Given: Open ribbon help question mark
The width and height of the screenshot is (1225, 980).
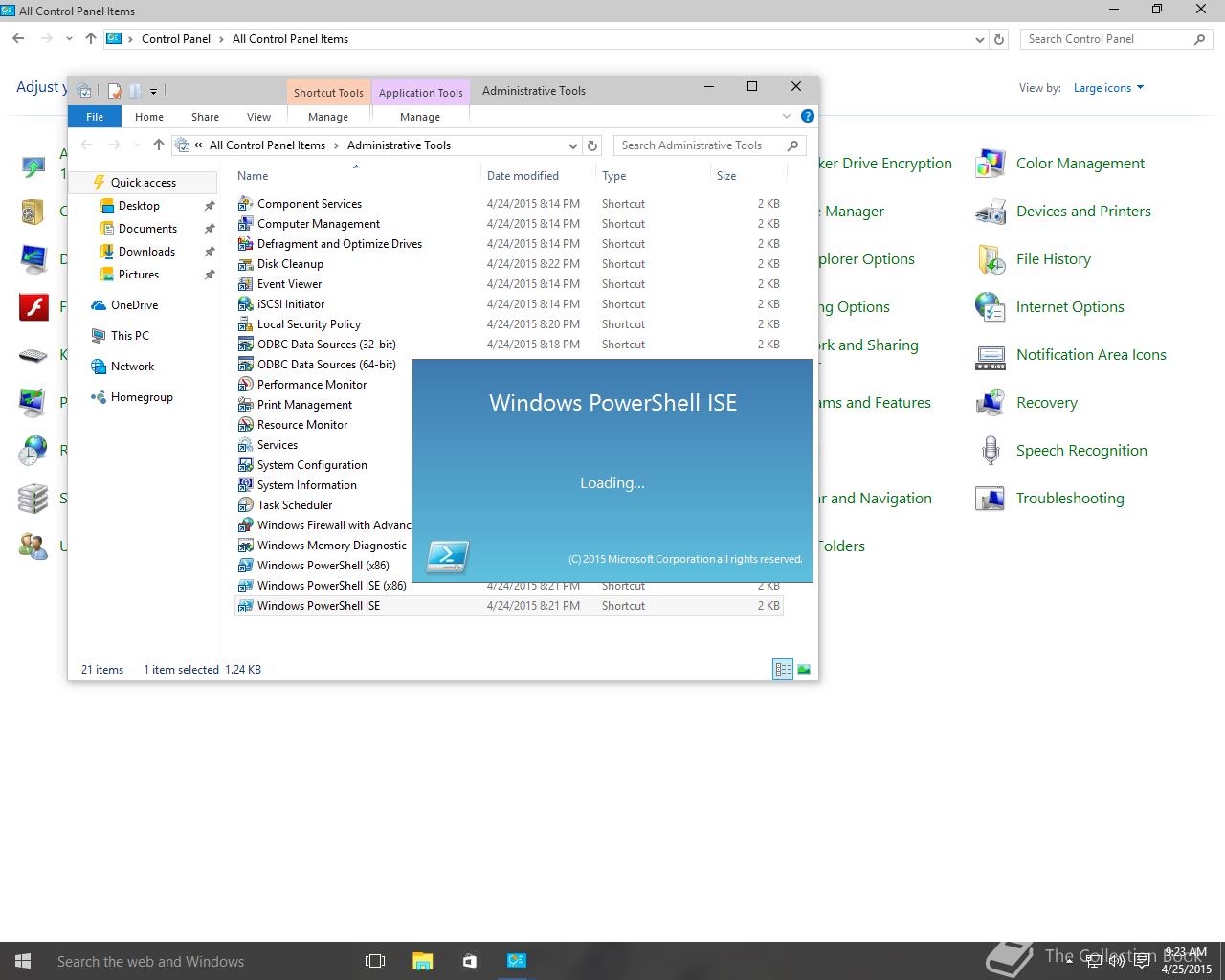Looking at the screenshot, I should (x=808, y=116).
